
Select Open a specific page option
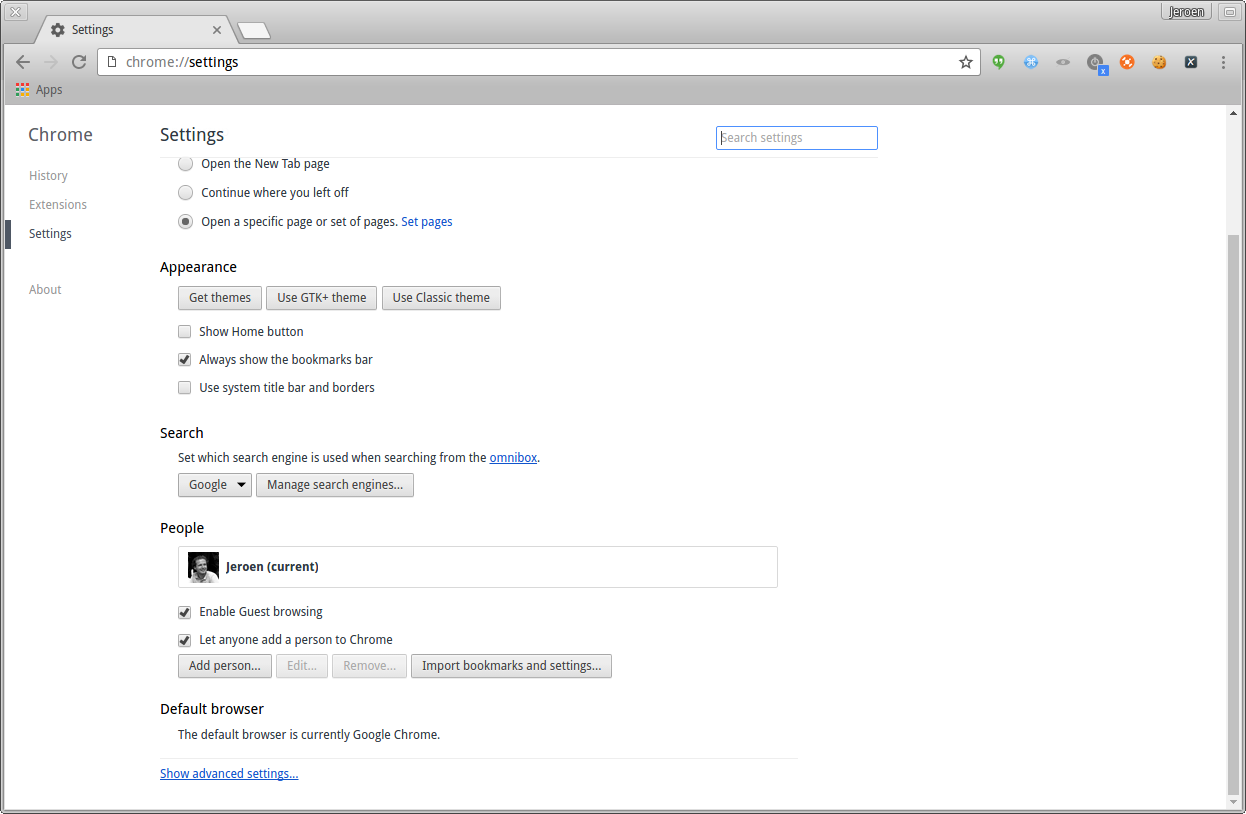[185, 222]
